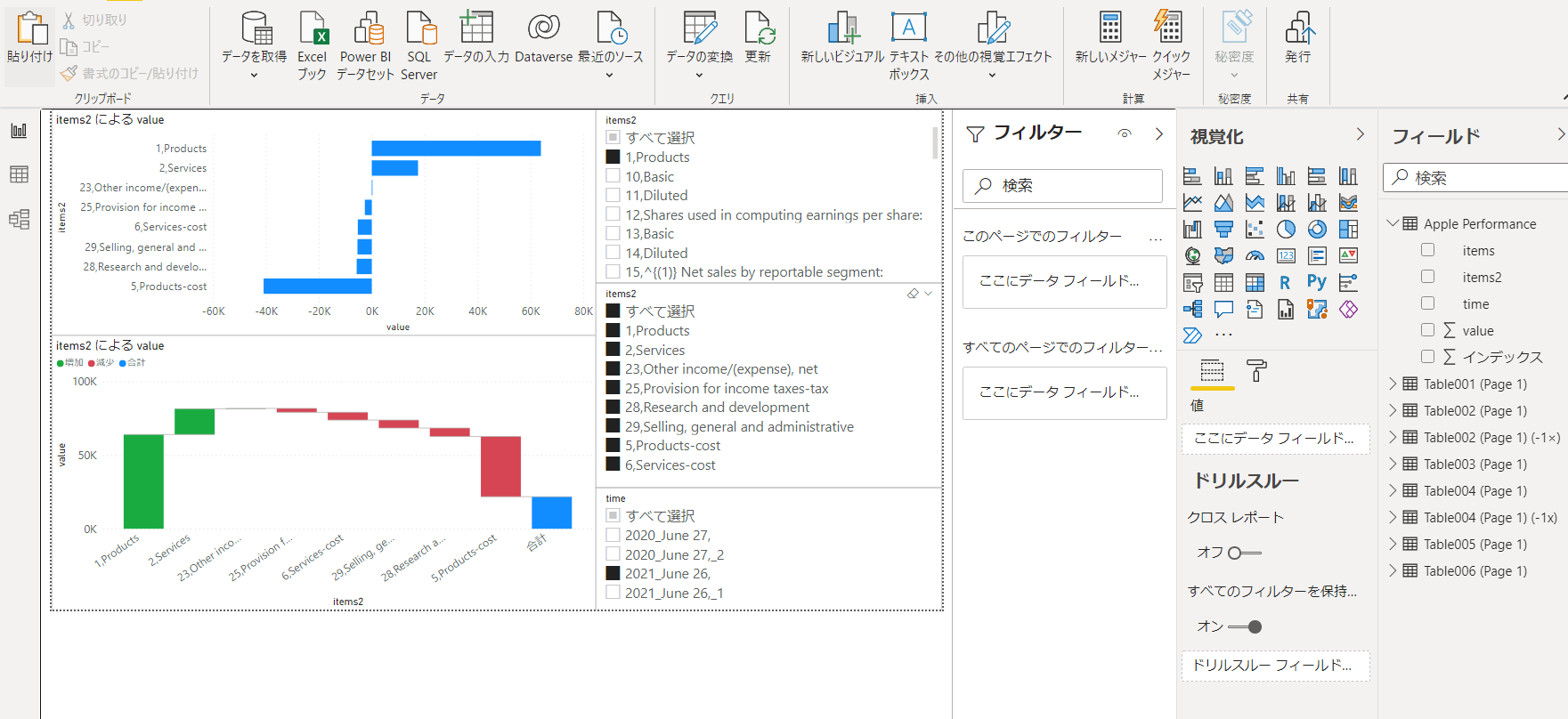Switch to Report view in sidebar
Image resolution: width=1568 pixels, height=719 pixels.
point(19,131)
